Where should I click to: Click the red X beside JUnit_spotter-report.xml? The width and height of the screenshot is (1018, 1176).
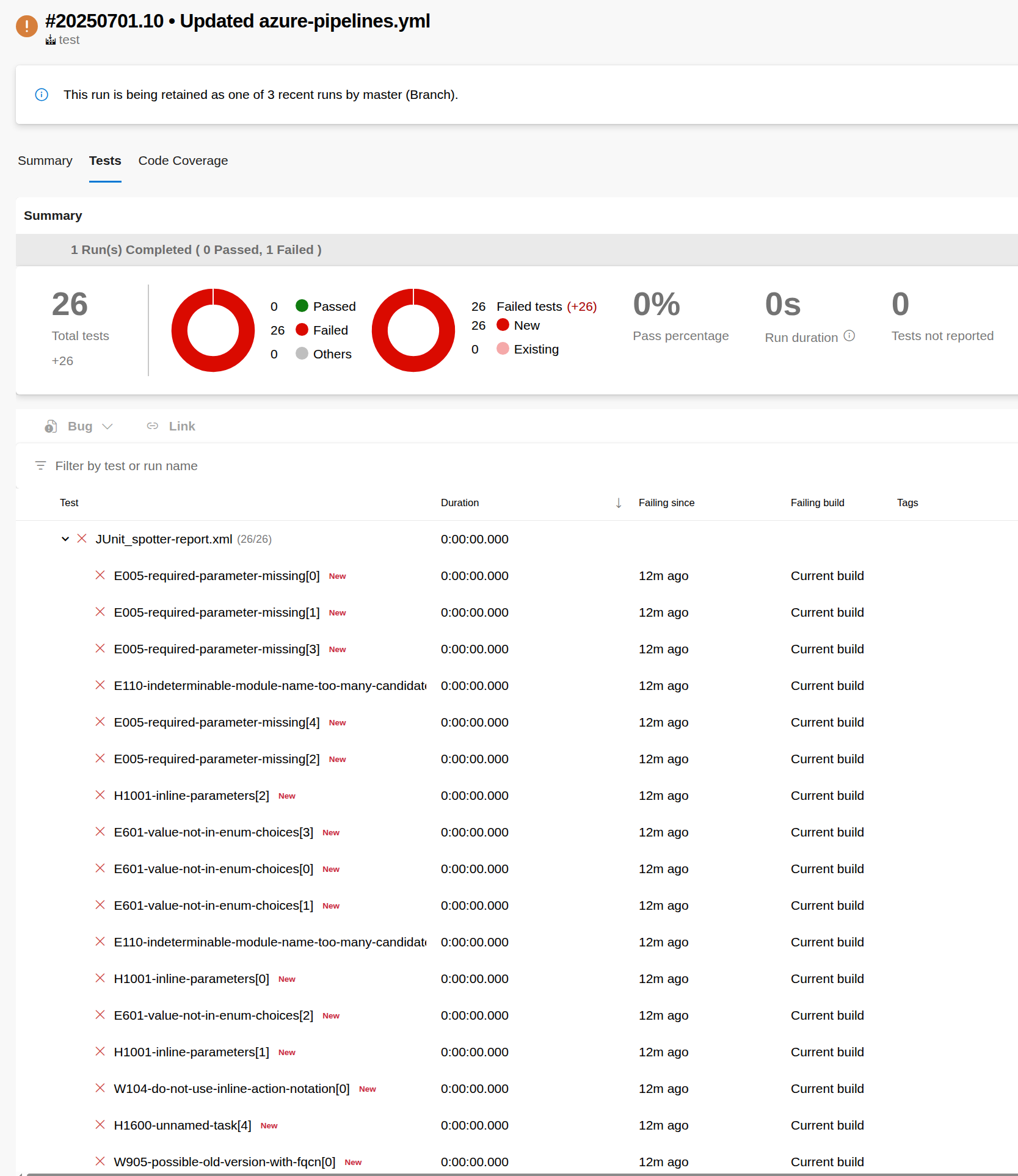pos(82,539)
